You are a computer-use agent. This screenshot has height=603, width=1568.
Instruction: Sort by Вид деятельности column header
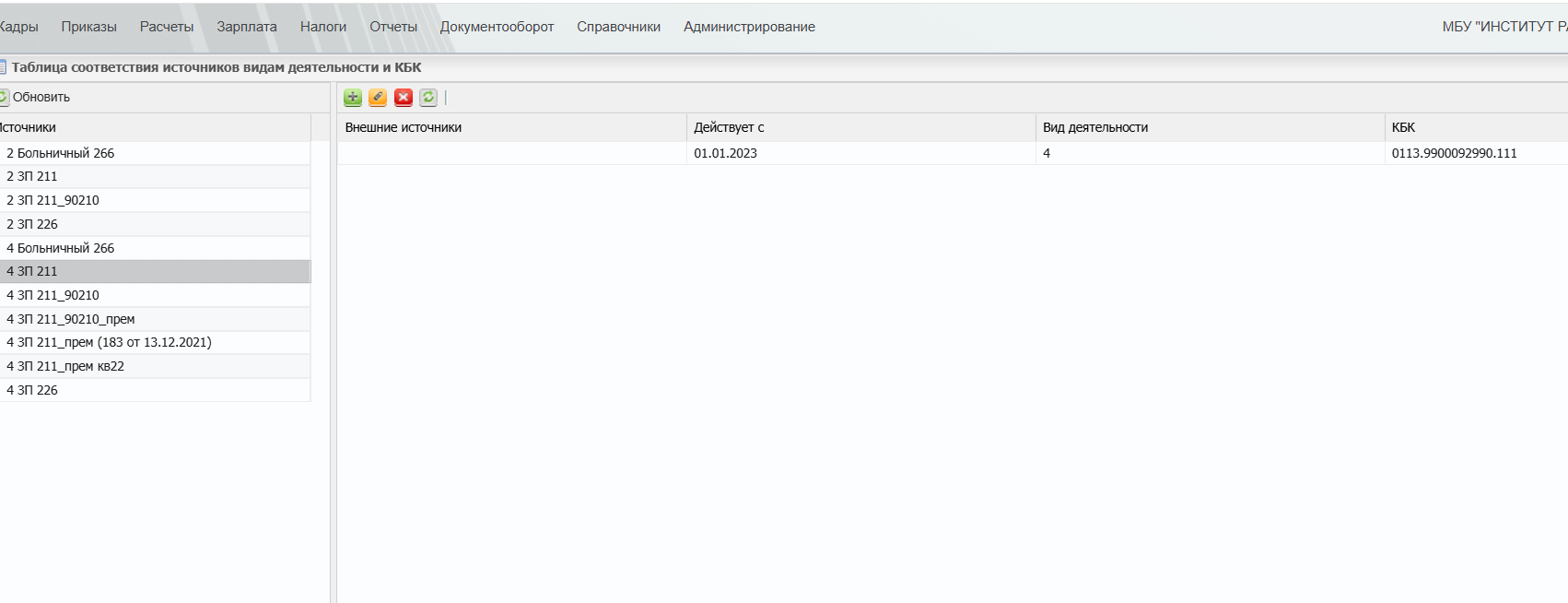(1211, 127)
